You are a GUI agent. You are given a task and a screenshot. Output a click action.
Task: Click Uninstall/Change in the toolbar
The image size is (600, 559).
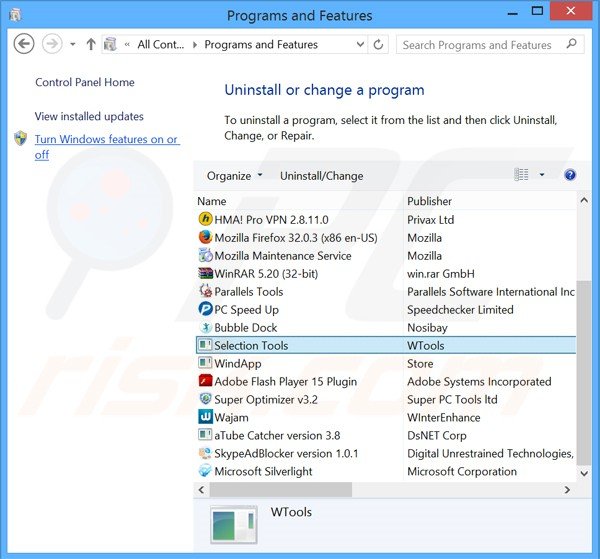pos(321,176)
